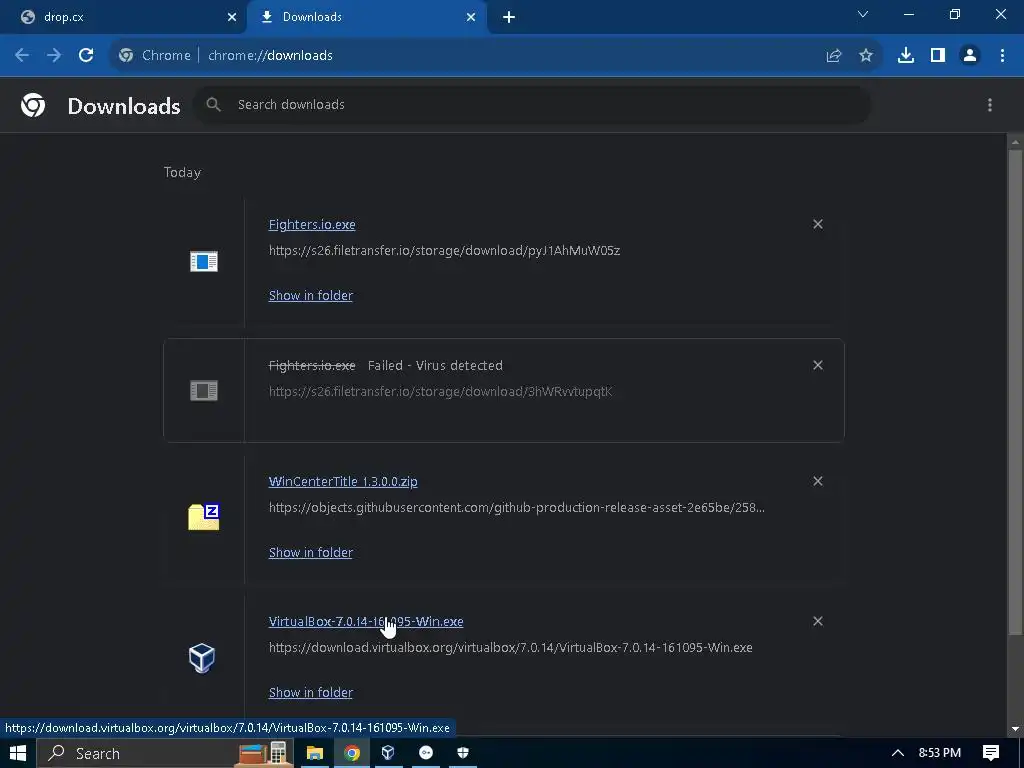Click the Failed - Virus detected status text
This screenshot has width=1024, height=768.
pos(435,365)
